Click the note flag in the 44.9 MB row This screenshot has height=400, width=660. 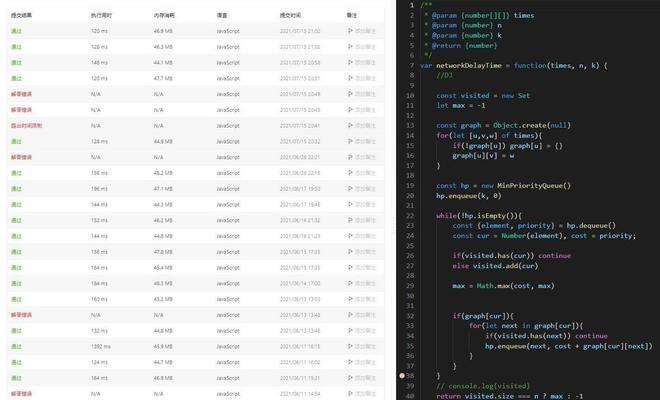pos(350,141)
